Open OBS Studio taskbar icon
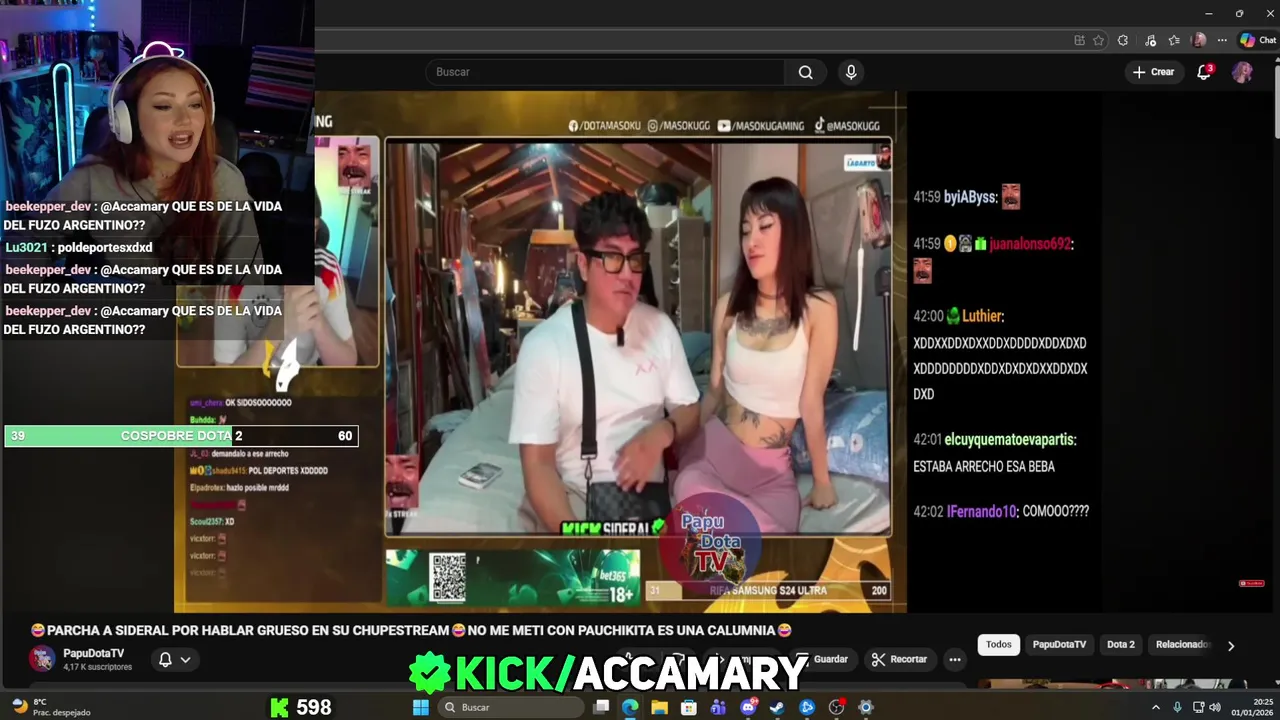 (837, 707)
